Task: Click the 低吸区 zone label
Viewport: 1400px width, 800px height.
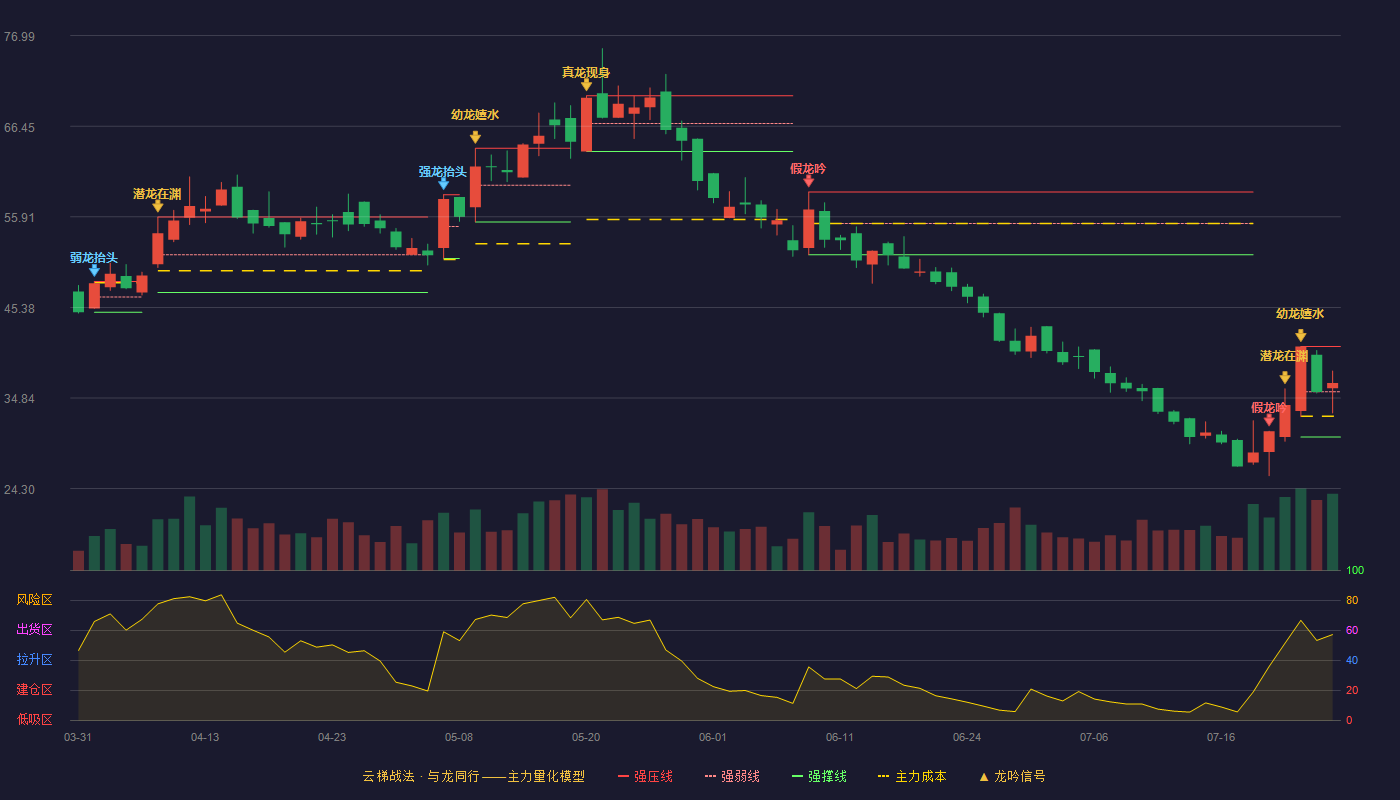Action: coord(34,719)
